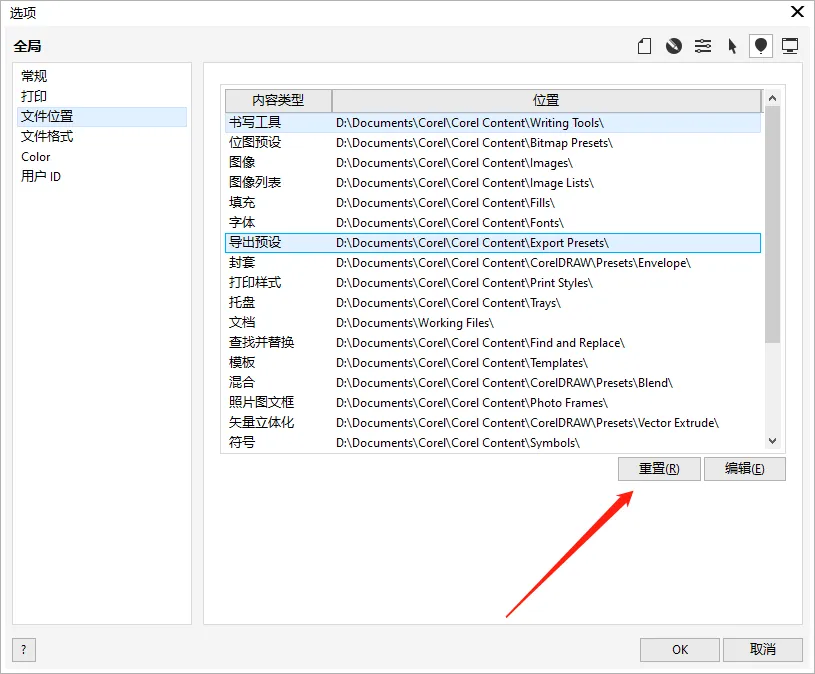The image size is (815, 674).
Task: Open the sliders settings icon
Action: (x=703, y=46)
